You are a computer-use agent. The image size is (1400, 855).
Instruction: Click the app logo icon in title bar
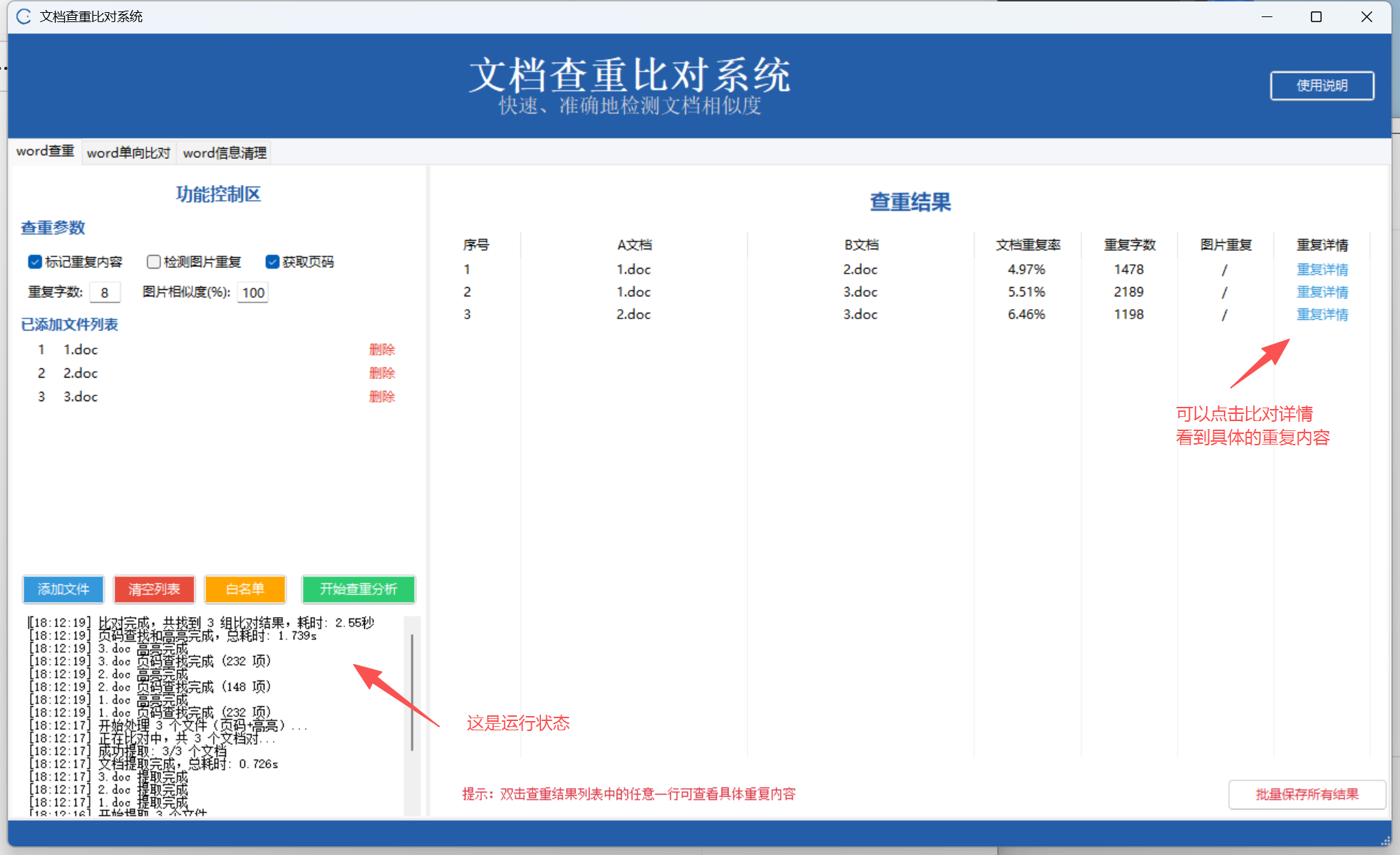(24, 16)
